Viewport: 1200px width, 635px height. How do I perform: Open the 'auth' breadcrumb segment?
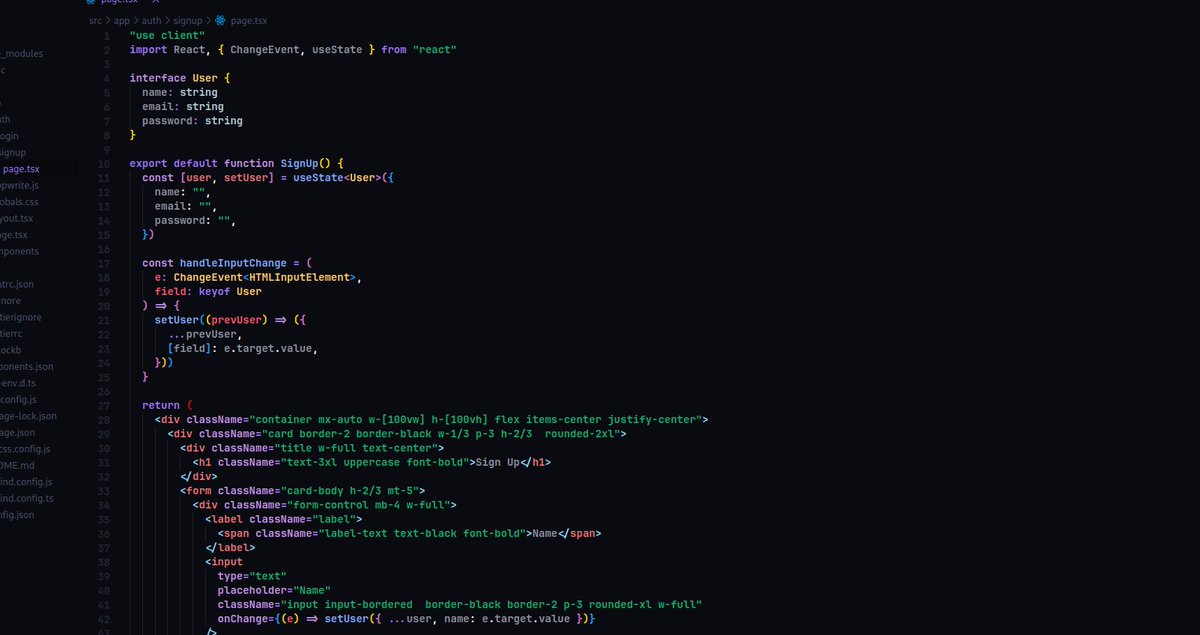(151, 20)
